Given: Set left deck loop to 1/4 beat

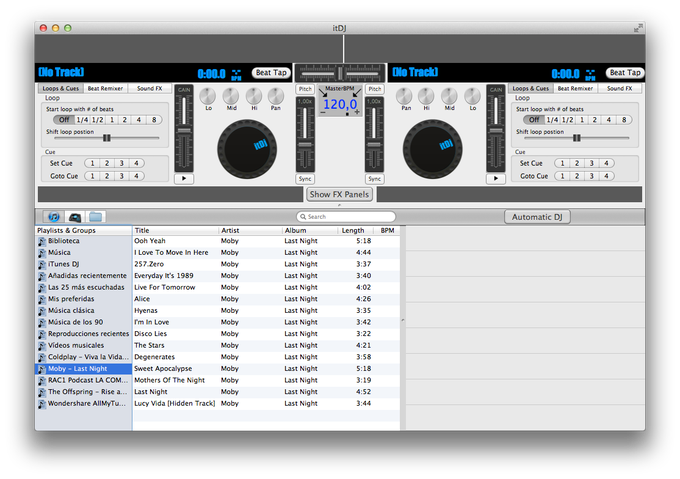Looking at the screenshot, I should [82, 120].
